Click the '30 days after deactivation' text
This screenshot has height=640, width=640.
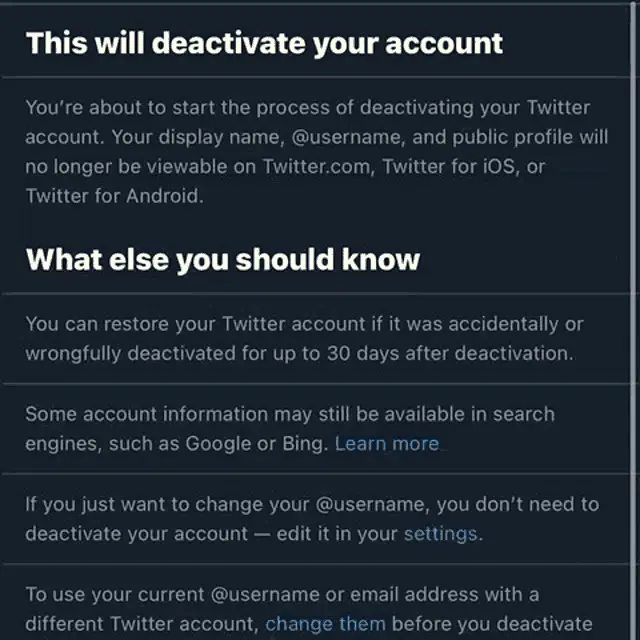(x=448, y=353)
